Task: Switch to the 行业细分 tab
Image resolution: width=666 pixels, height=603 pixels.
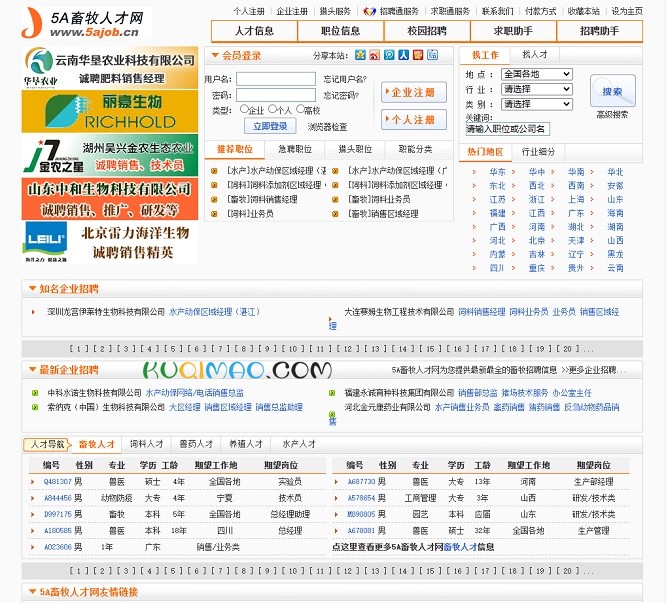Action: (538, 152)
